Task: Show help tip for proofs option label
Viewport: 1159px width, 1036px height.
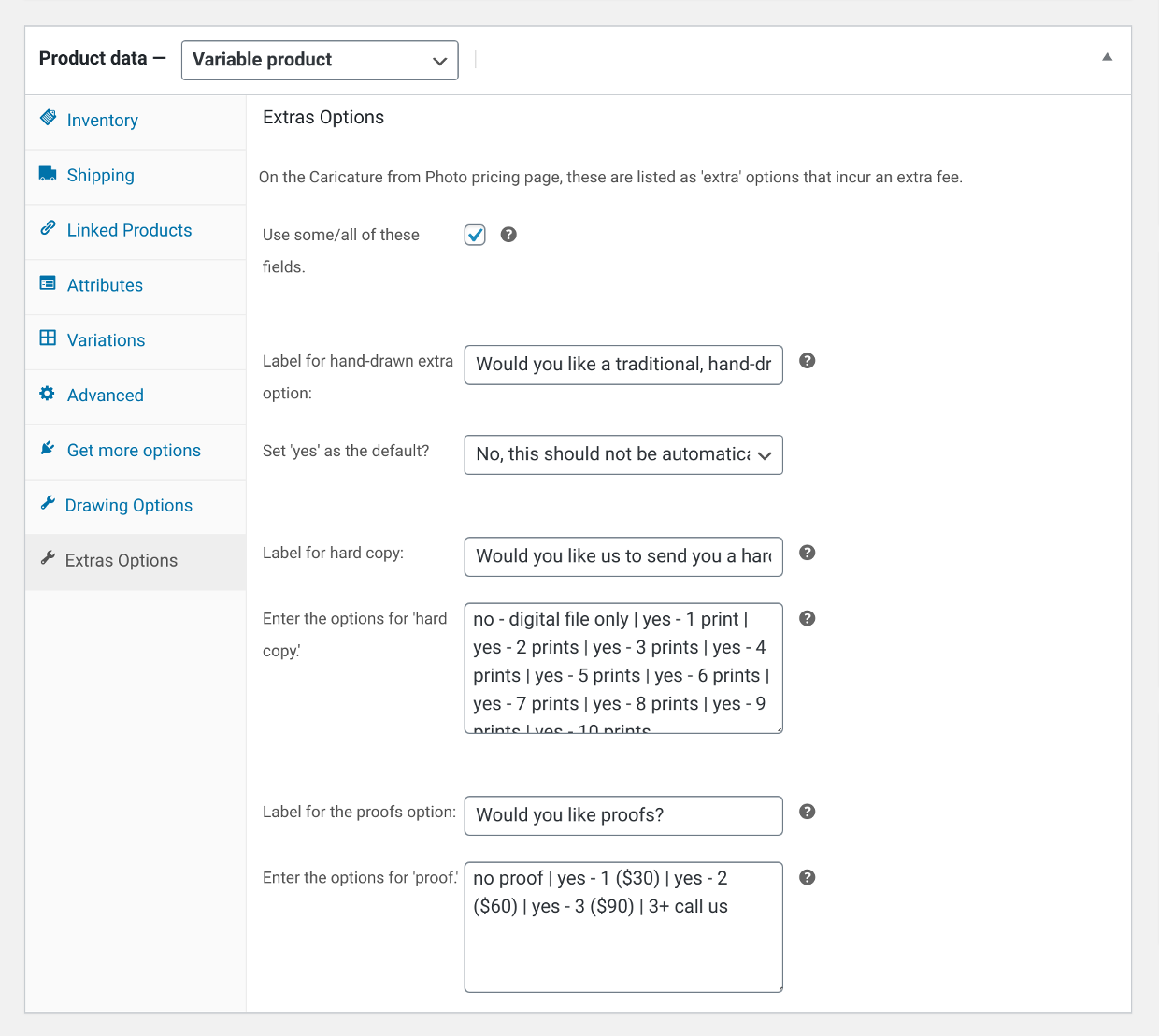Action: coord(808,812)
